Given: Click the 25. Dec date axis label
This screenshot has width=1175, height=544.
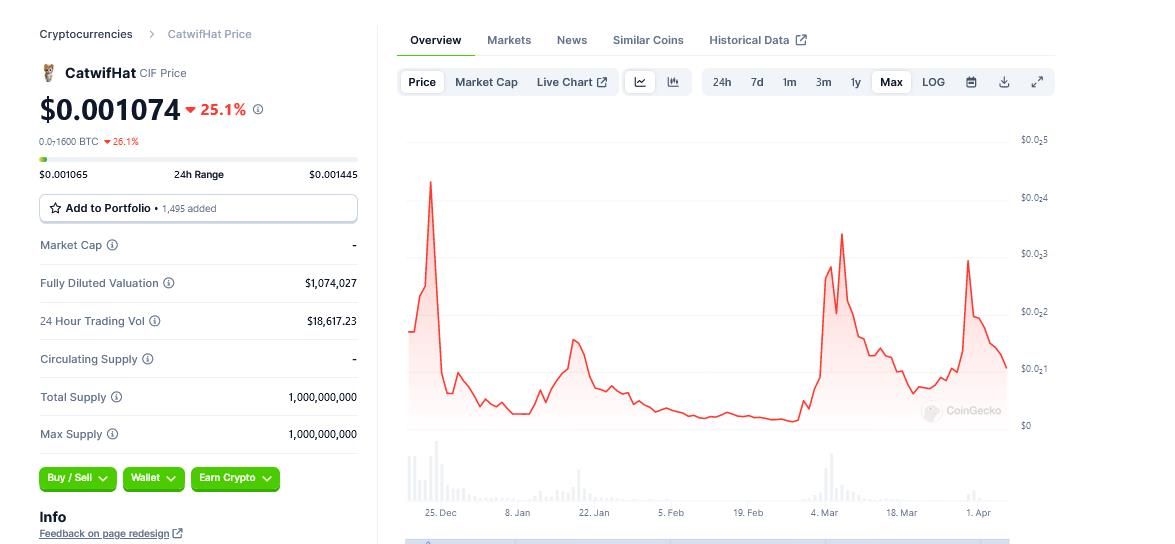Looking at the screenshot, I should point(440,513).
